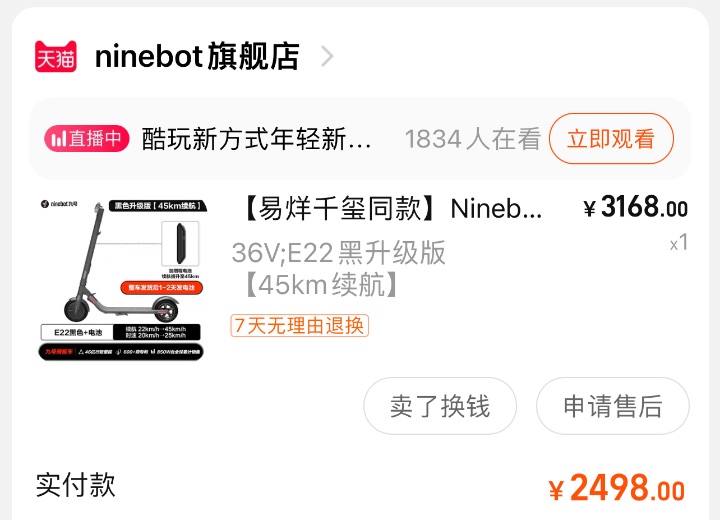The height and width of the screenshot is (520, 720).
Task: Tap the 黑色升级版 45km续航 banner on thumbnail
Action: pos(158,205)
